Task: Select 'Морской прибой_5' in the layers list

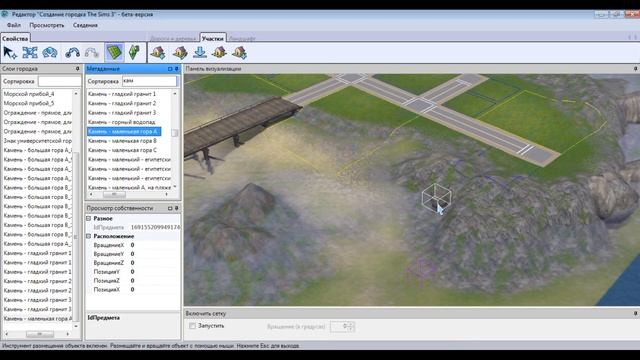Action: (x=29, y=103)
